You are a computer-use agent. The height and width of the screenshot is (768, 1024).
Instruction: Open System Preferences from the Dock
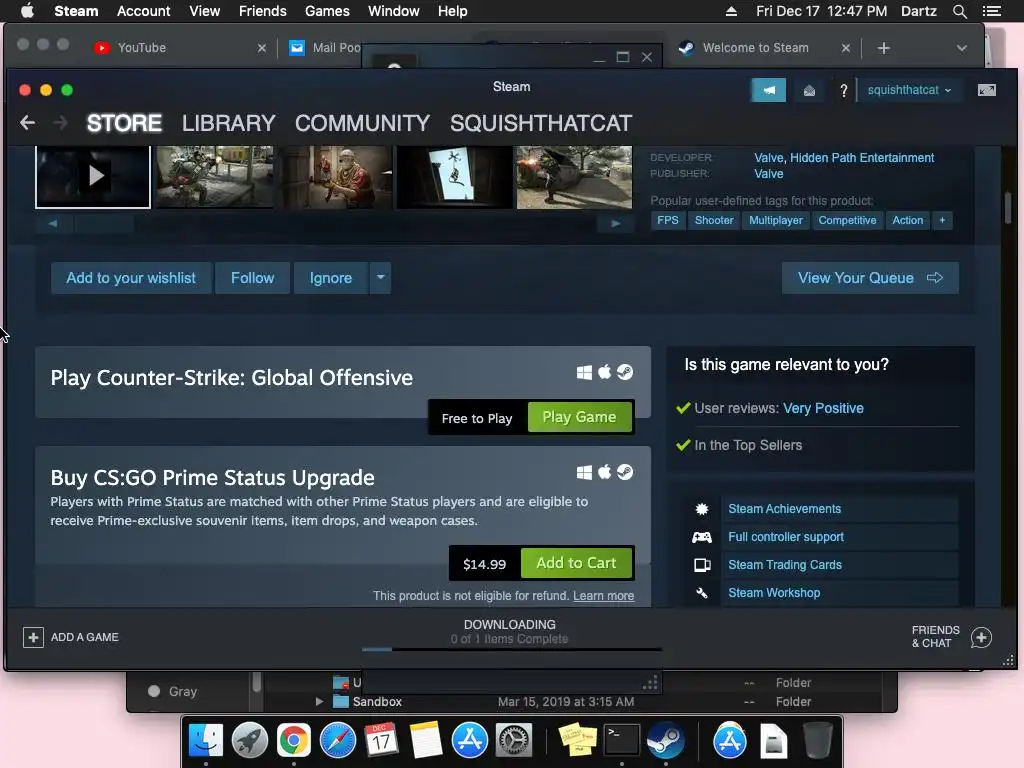point(514,741)
